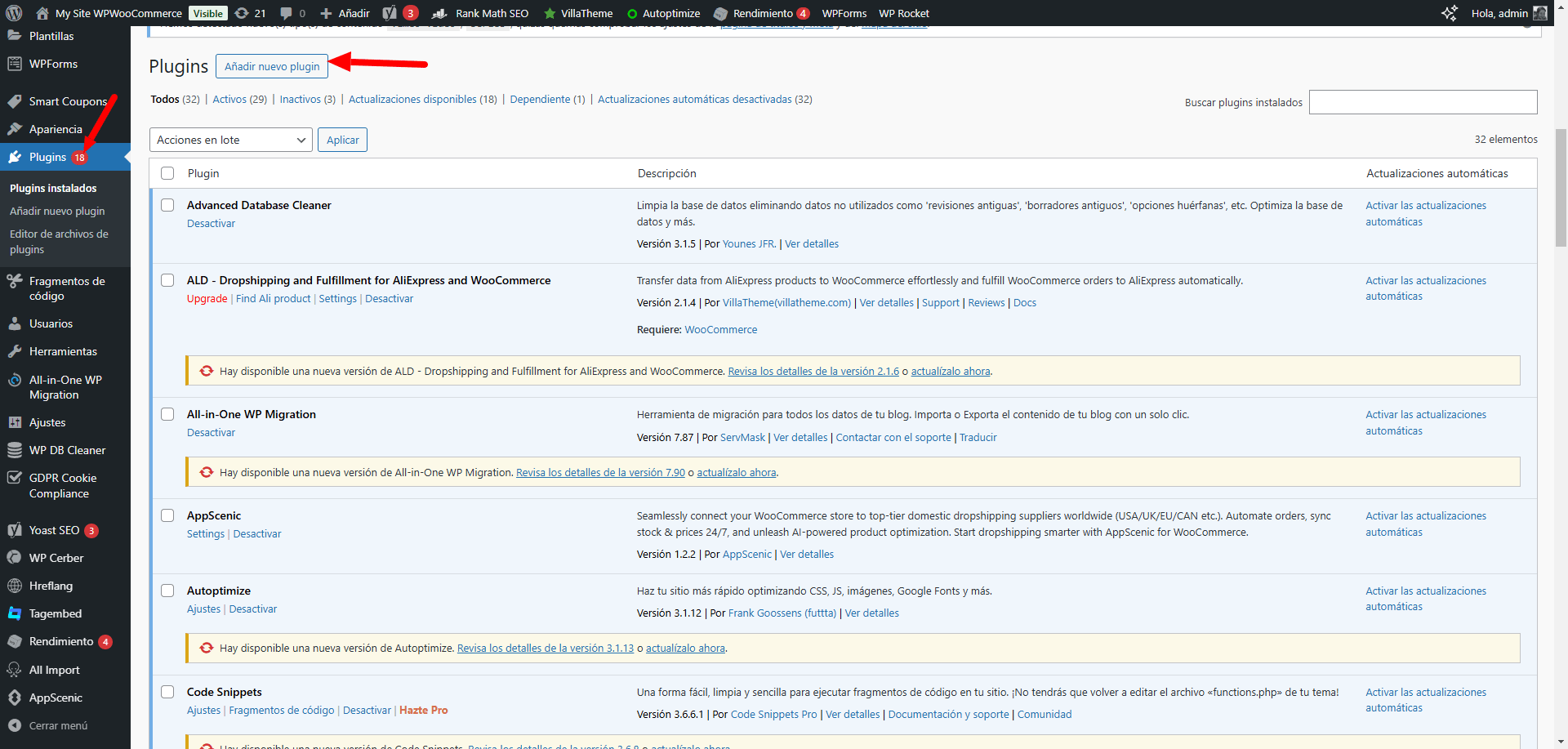Click the Apariencia brush icon in the sidebar
1568x749 pixels.
(15, 129)
